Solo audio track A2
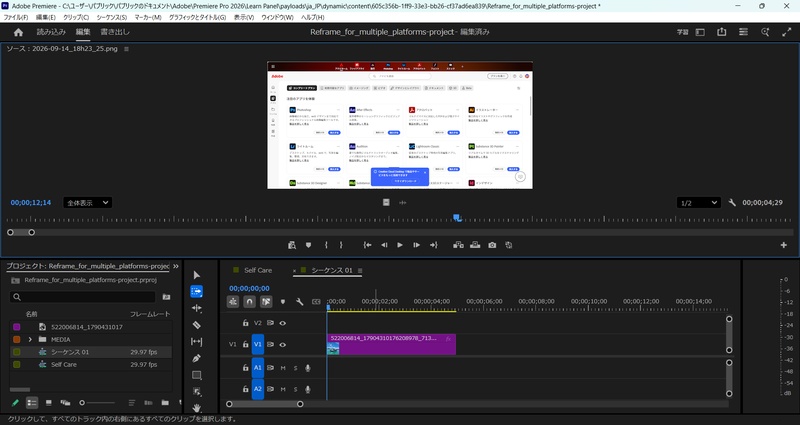This screenshot has height=425, width=800. pos(295,389)
